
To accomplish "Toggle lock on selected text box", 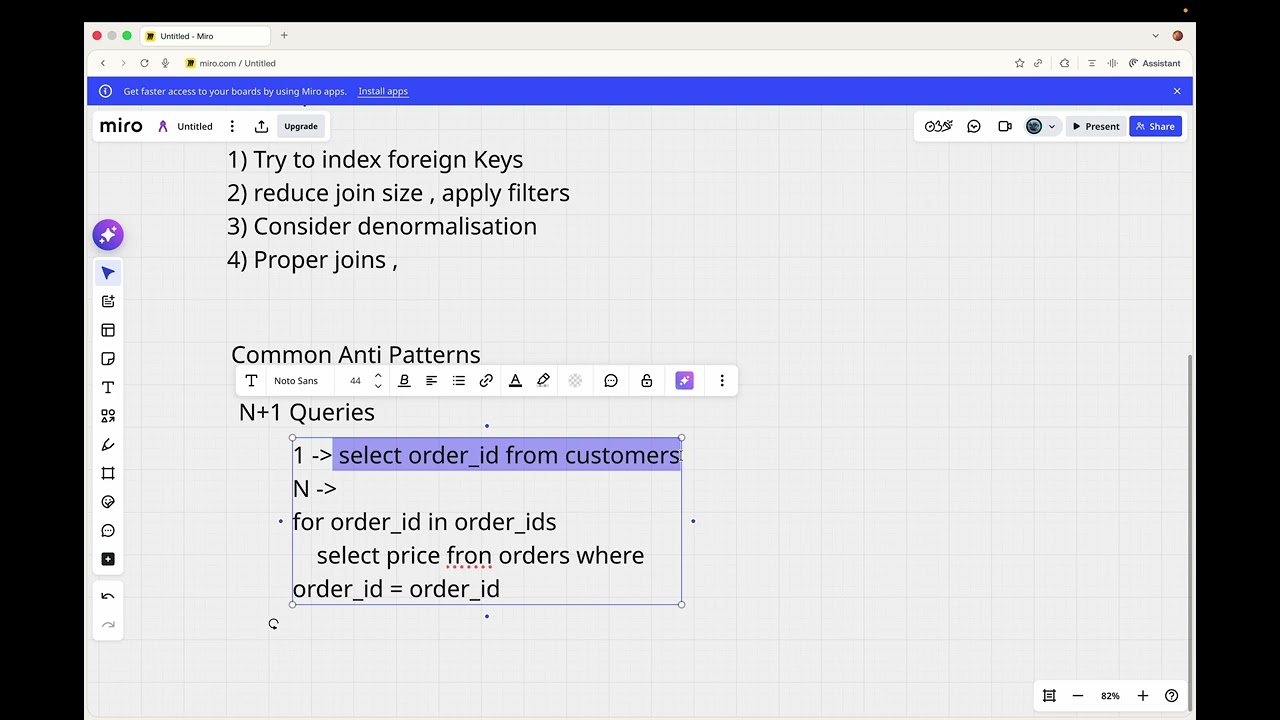I will [647, 381].
